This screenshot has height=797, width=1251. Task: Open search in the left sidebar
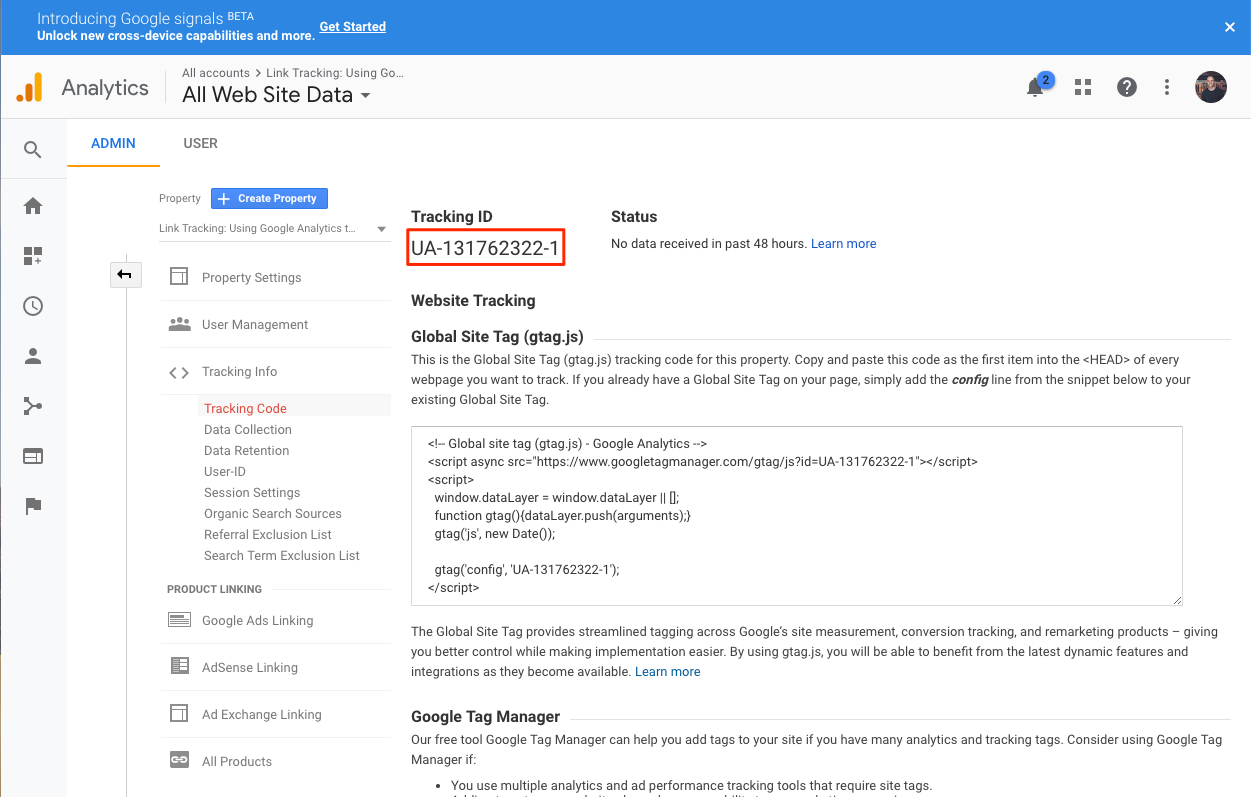click(x=33, y=148)
